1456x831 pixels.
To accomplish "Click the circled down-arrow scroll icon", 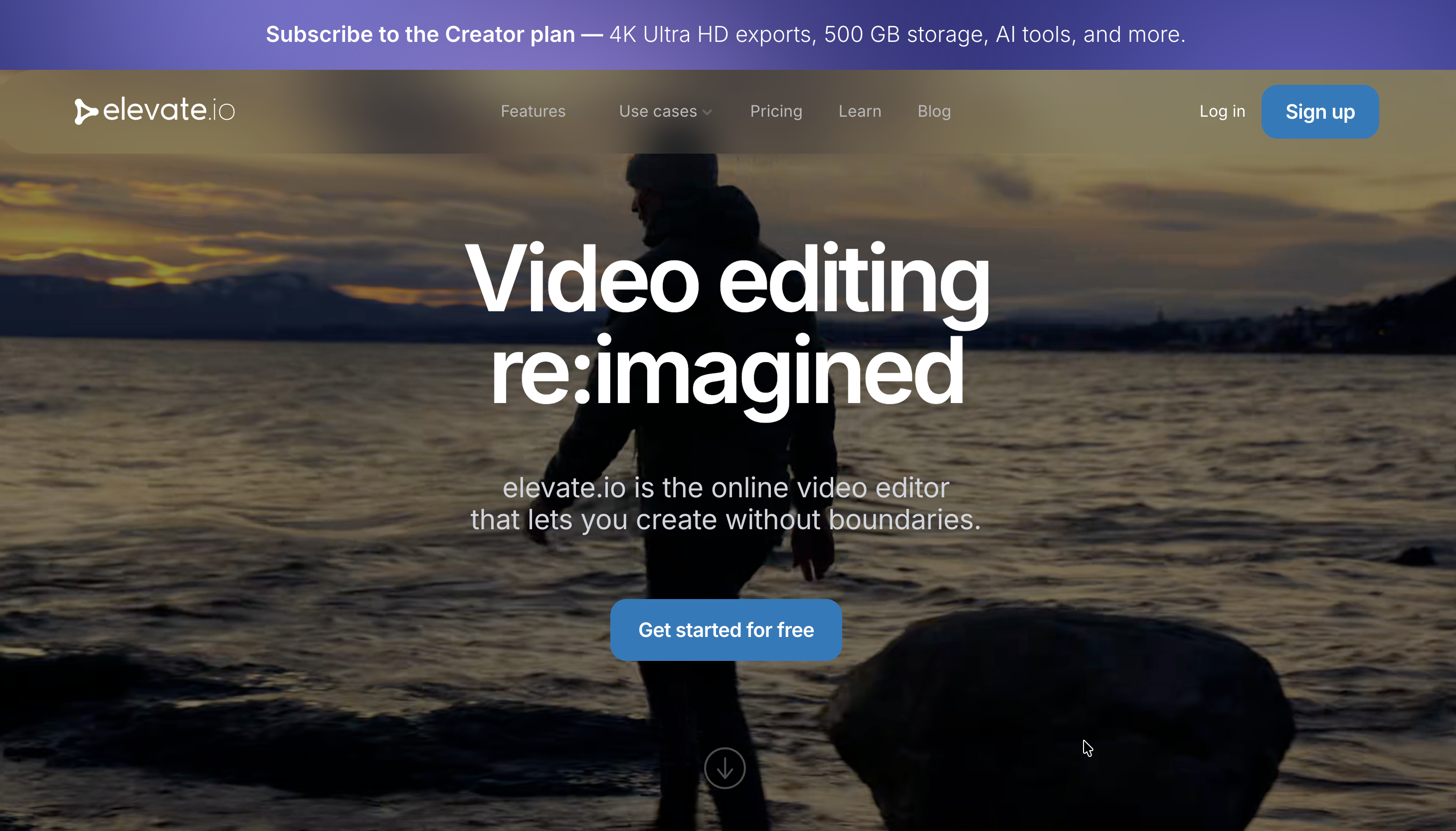I will 725,768.
